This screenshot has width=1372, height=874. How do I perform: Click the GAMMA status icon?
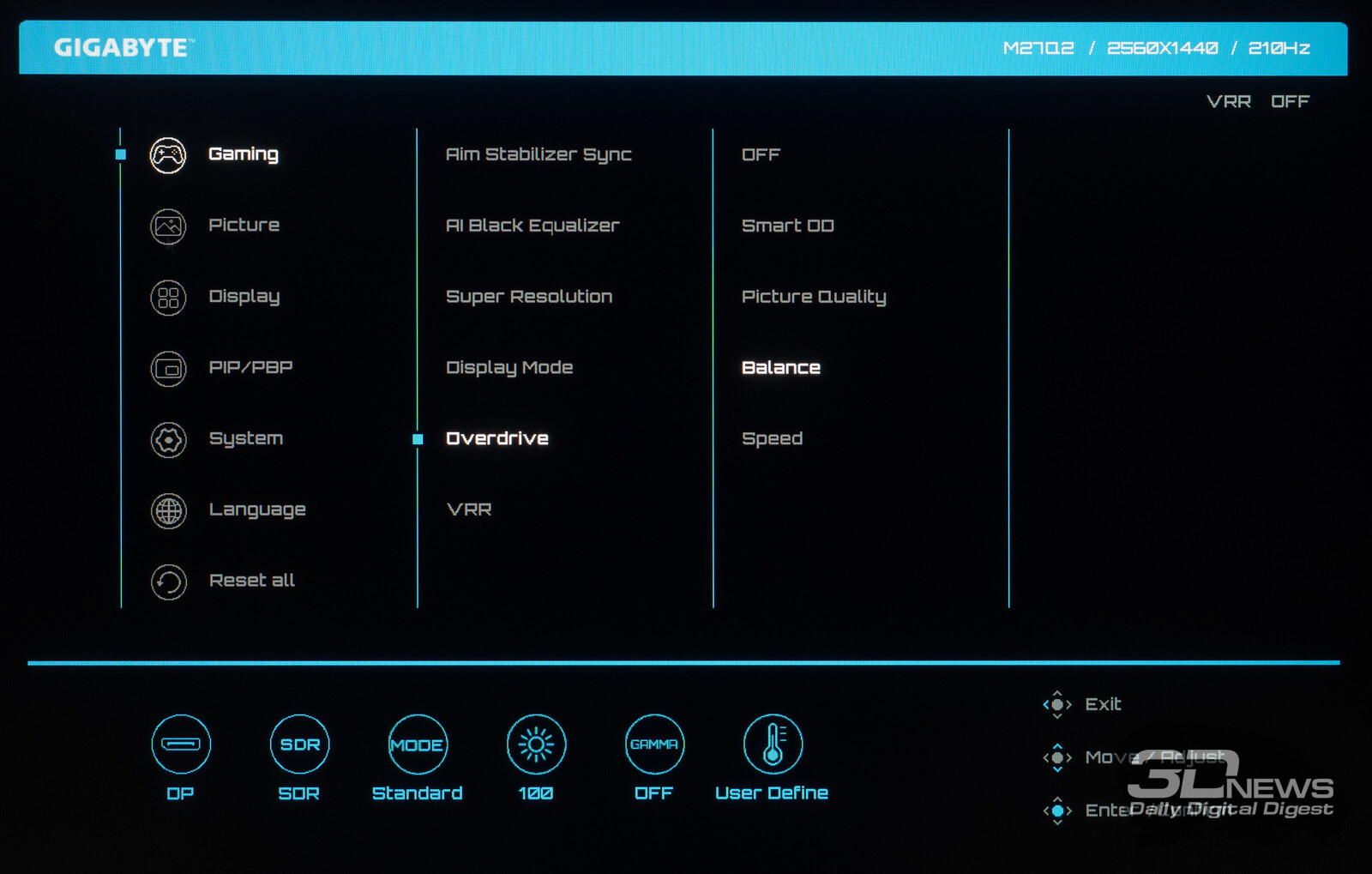click(x=654, y=744)
